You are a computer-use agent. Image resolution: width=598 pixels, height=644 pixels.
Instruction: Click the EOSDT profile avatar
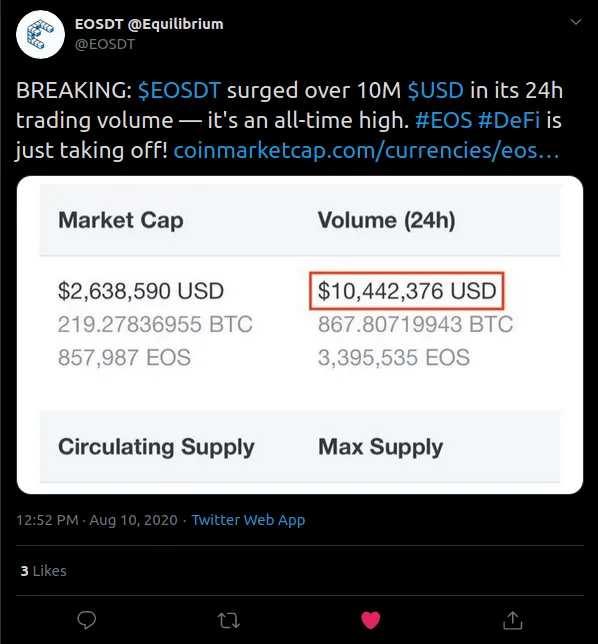click(40, 34)
